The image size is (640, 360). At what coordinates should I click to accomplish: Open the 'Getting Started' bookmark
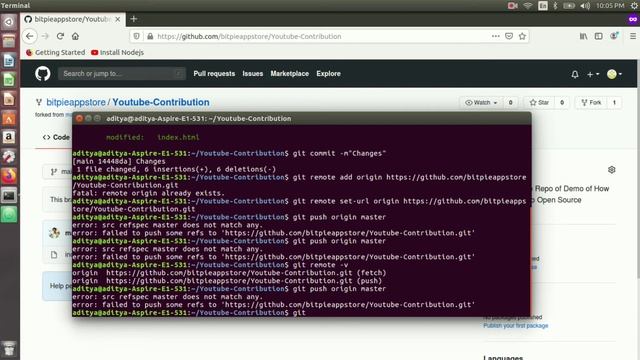[x=56, y=52]
